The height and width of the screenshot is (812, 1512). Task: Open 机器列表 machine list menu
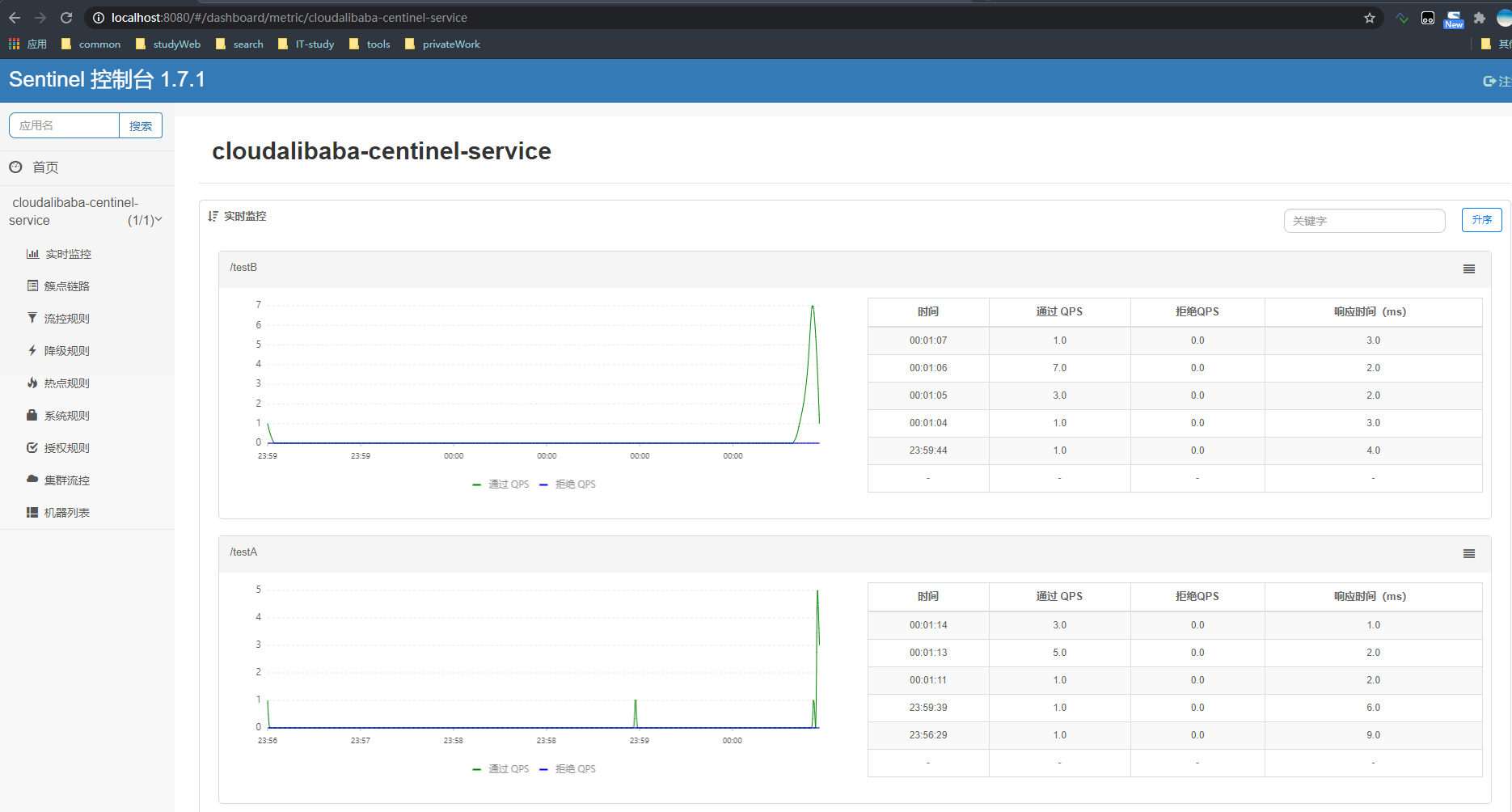point(58,513)
